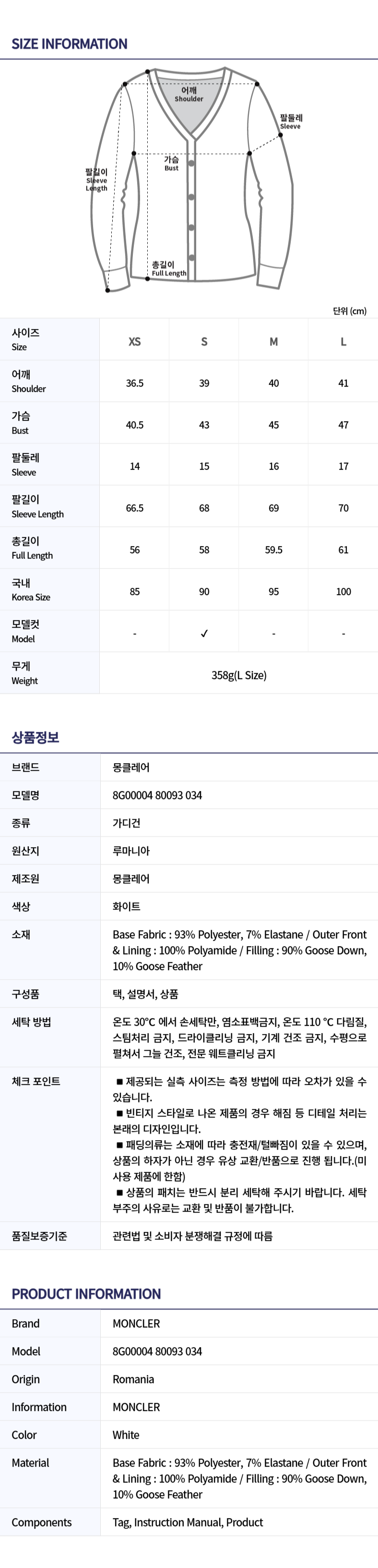
Task: Click the Korean model number 8G00004 80093 034
Action: click(157, 795)
